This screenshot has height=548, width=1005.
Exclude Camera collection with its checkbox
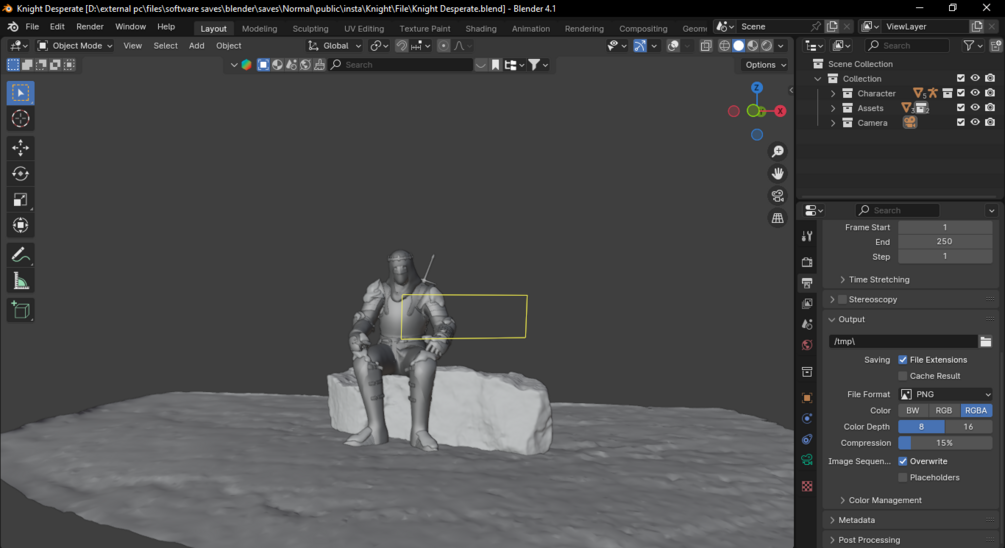960,122
